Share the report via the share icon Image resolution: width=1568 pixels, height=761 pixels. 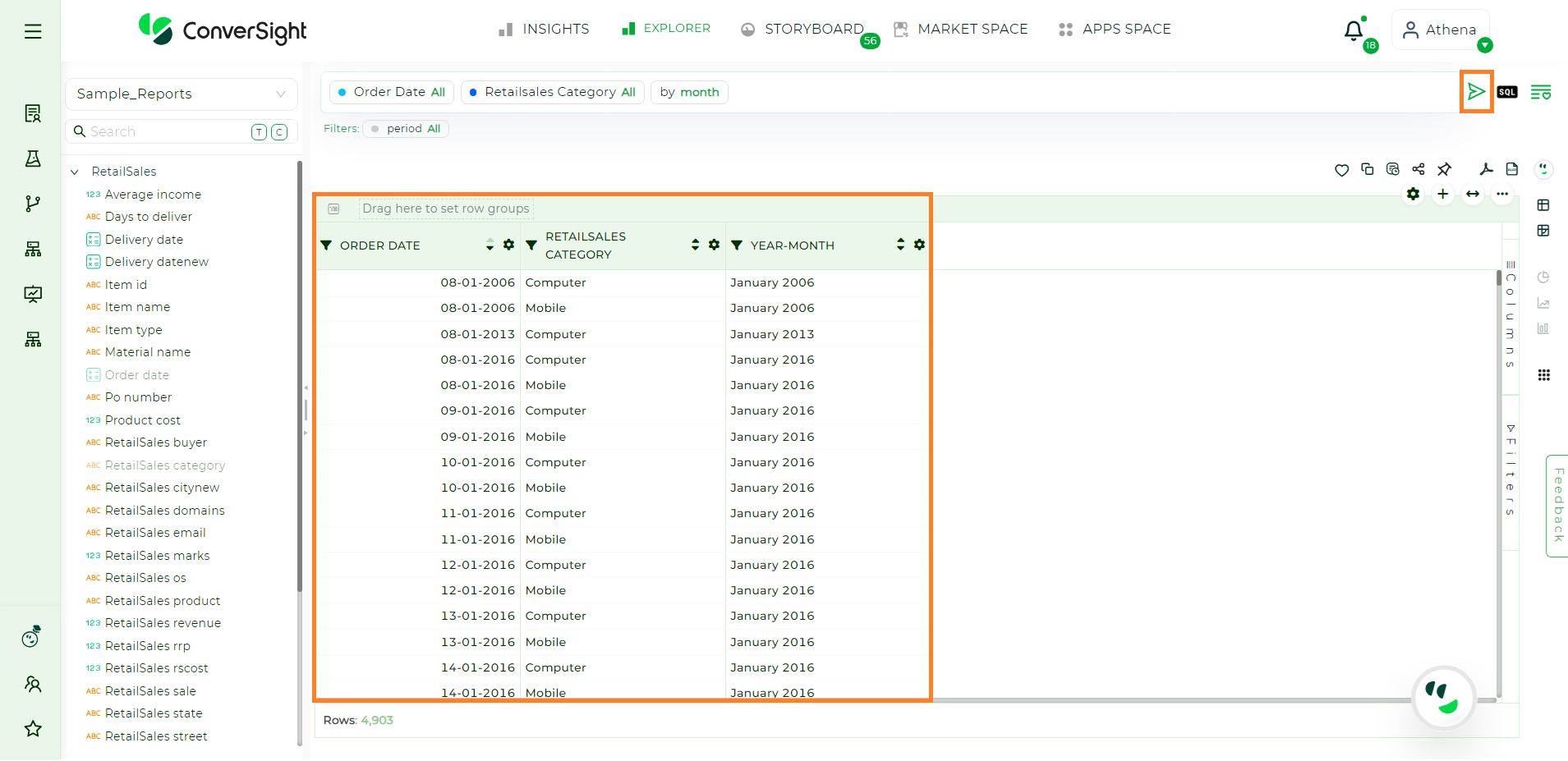(x=1419, y=169)
